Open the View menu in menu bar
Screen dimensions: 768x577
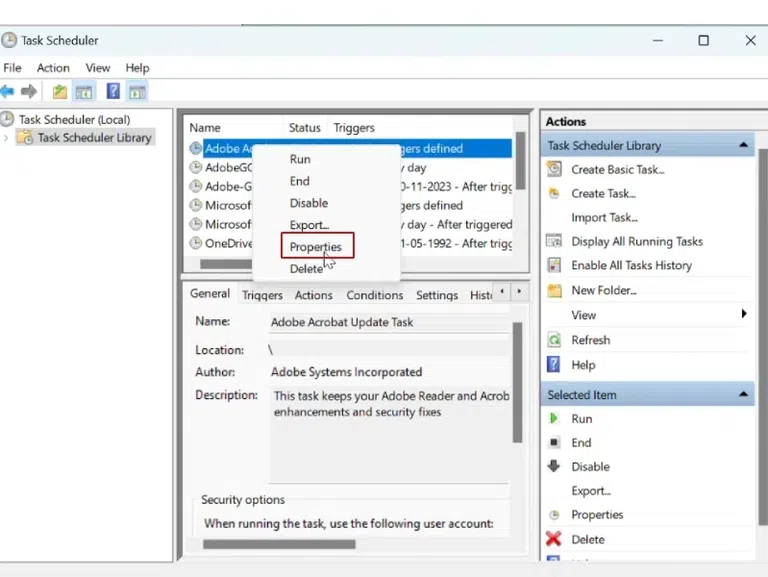coord(97,68)
